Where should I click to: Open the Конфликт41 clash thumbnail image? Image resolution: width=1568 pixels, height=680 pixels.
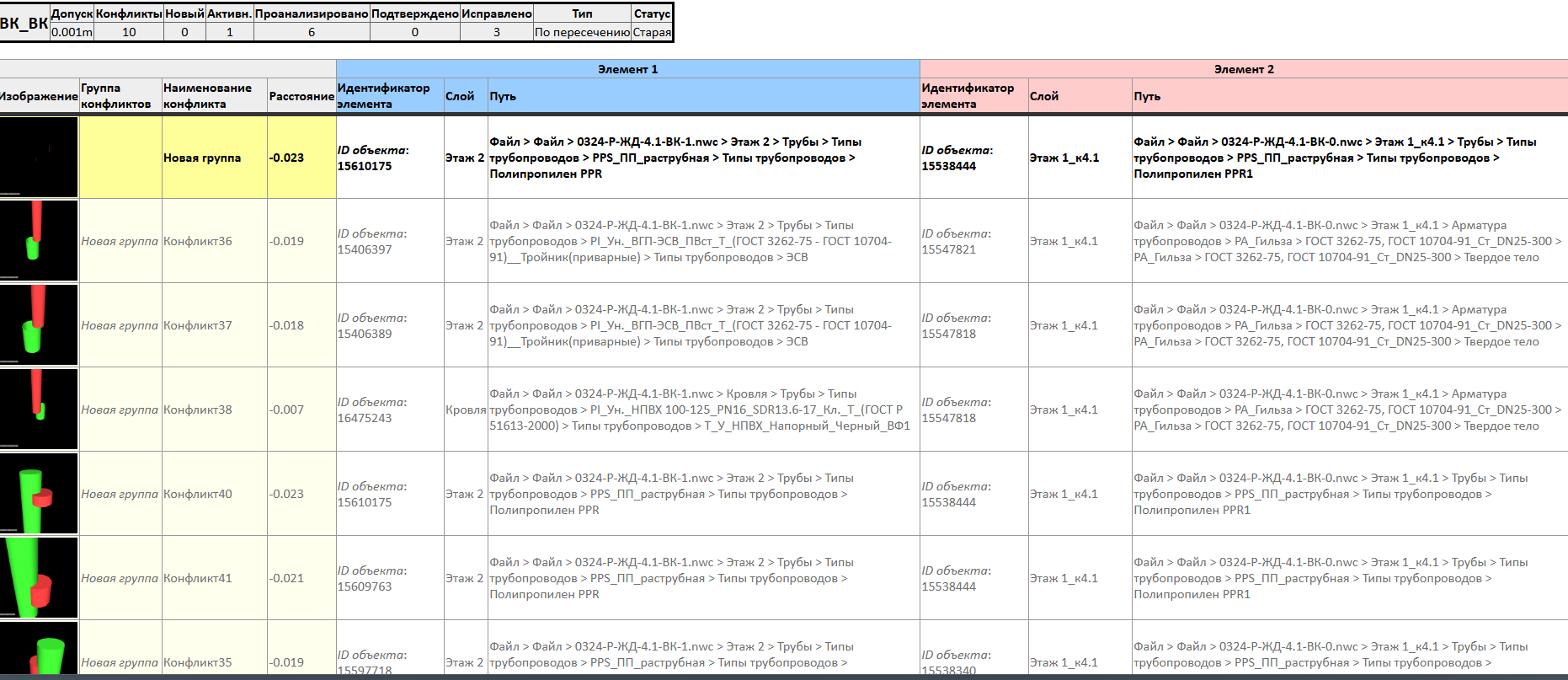pyautogui.click(x=39, y=577)
